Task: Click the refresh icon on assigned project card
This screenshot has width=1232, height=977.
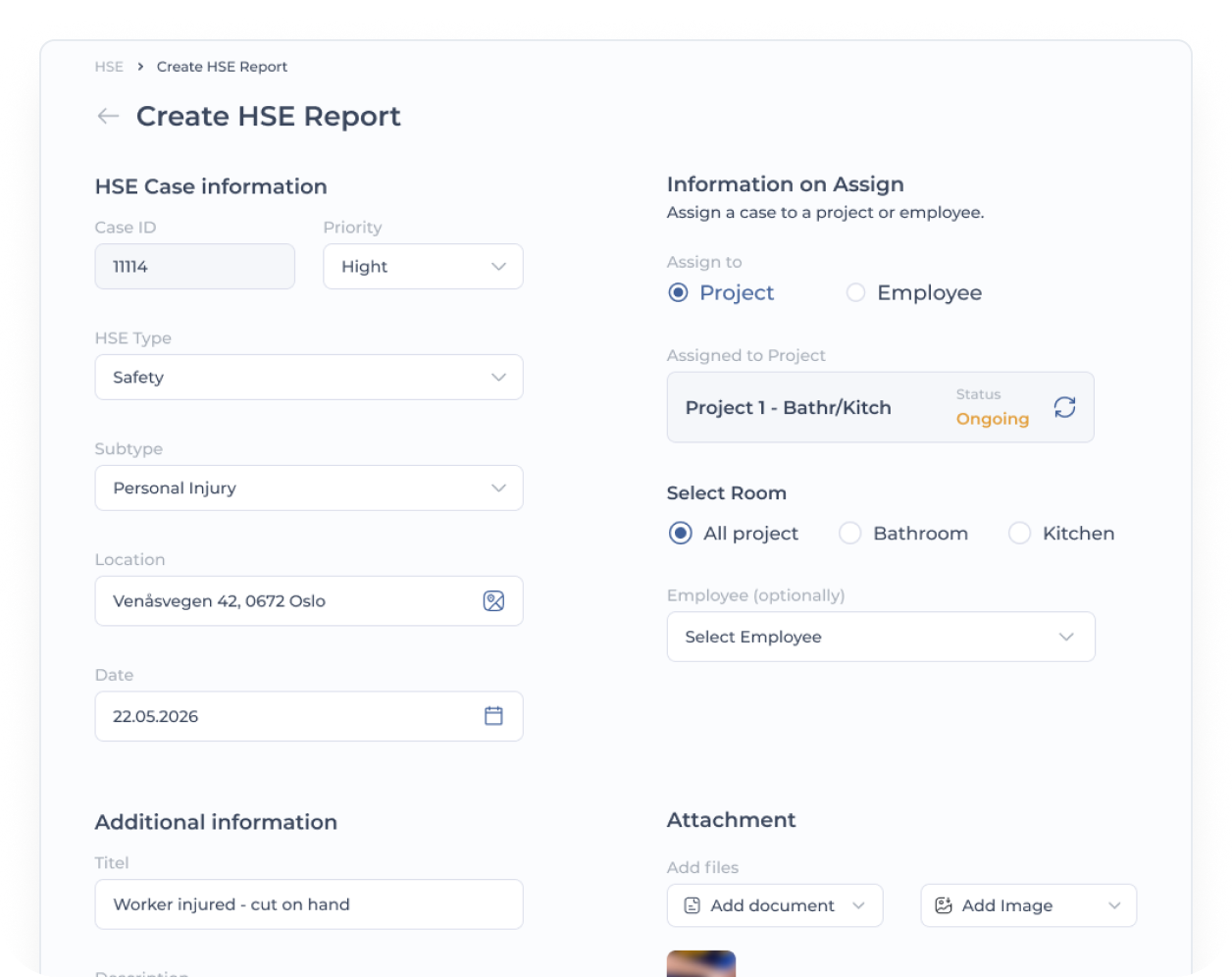Action: pos(1064,407)
